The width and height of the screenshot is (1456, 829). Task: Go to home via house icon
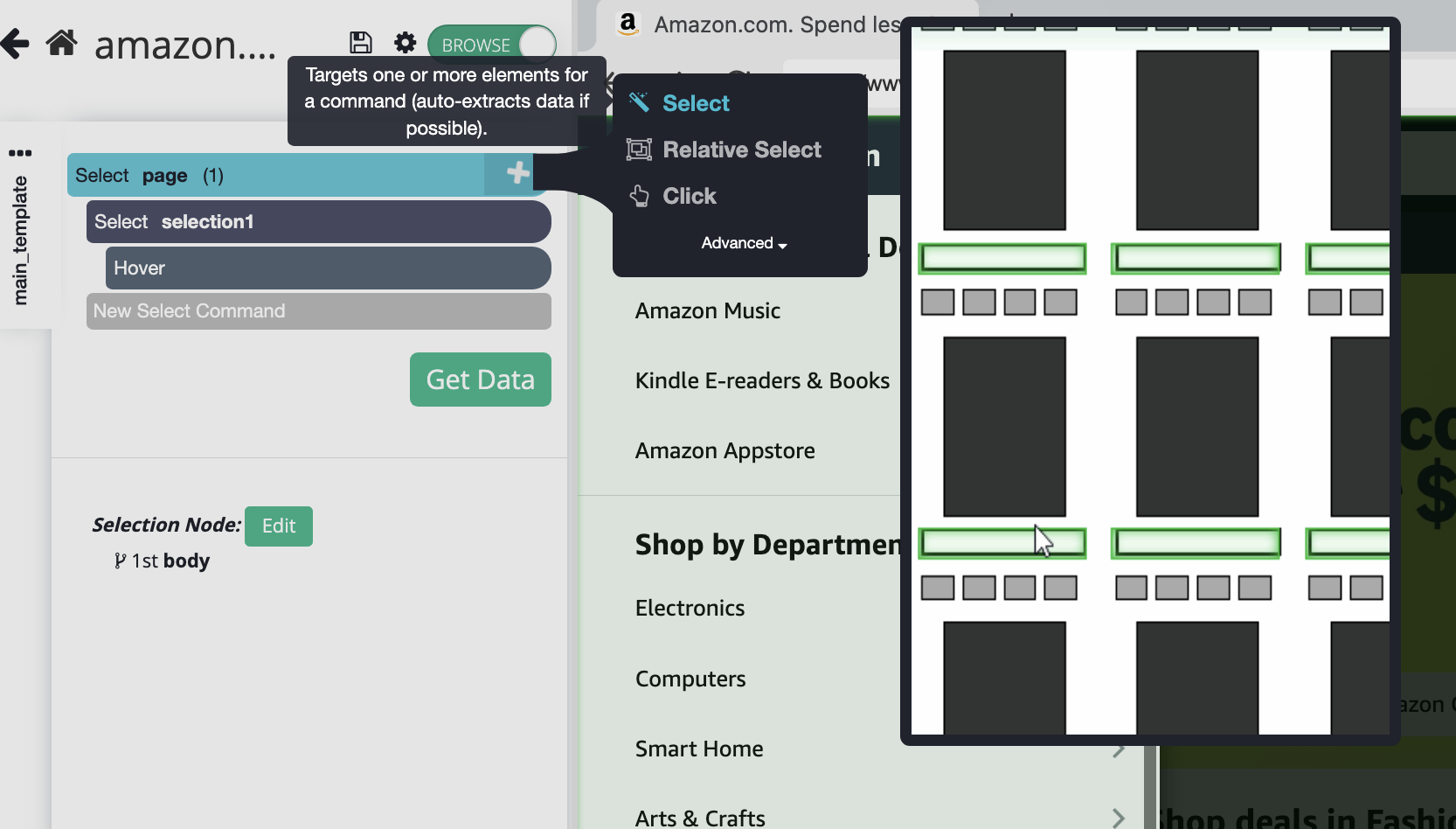pyautogui.click(x=62, y=42)
